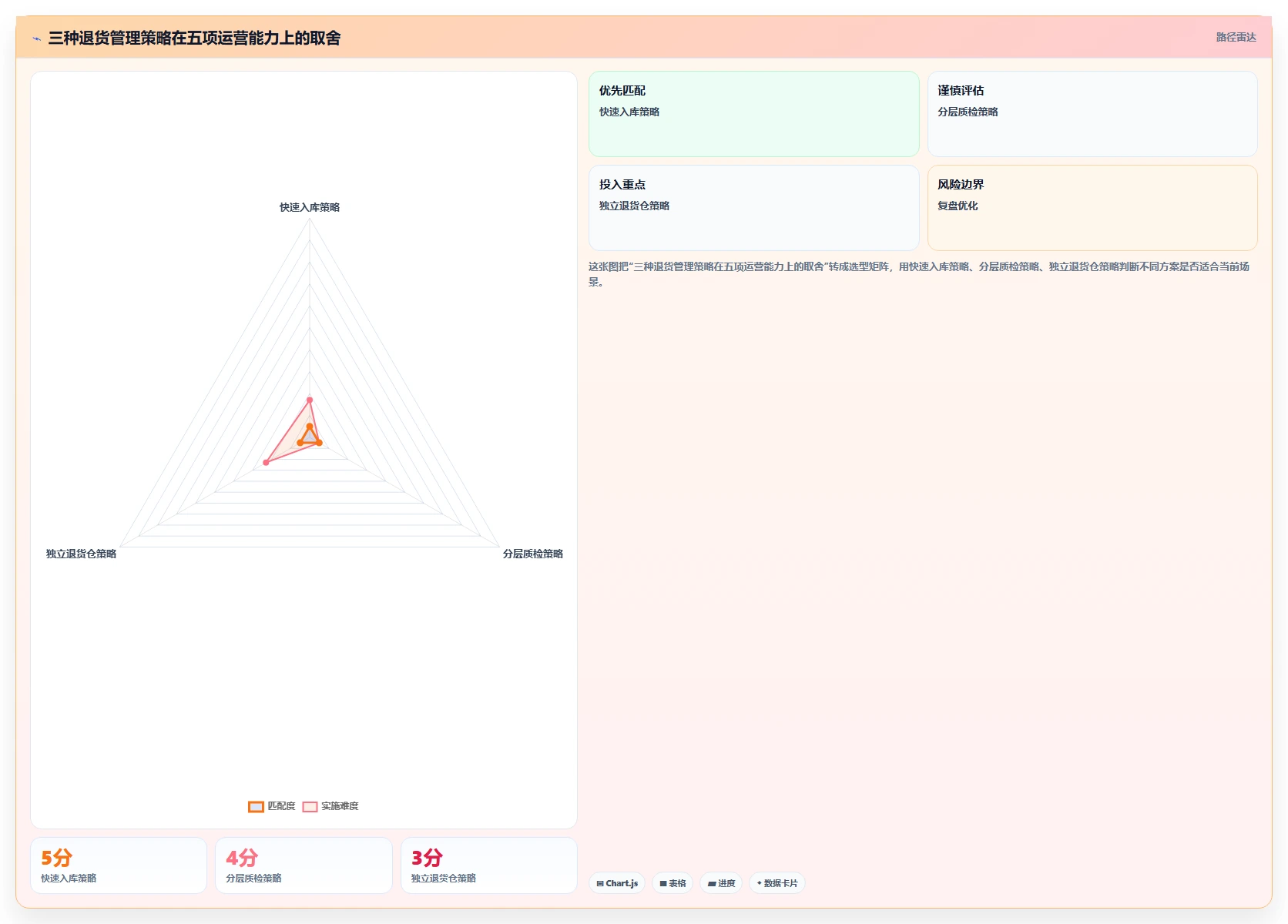
Task: Click the 4分 score card
Action: 304,865
